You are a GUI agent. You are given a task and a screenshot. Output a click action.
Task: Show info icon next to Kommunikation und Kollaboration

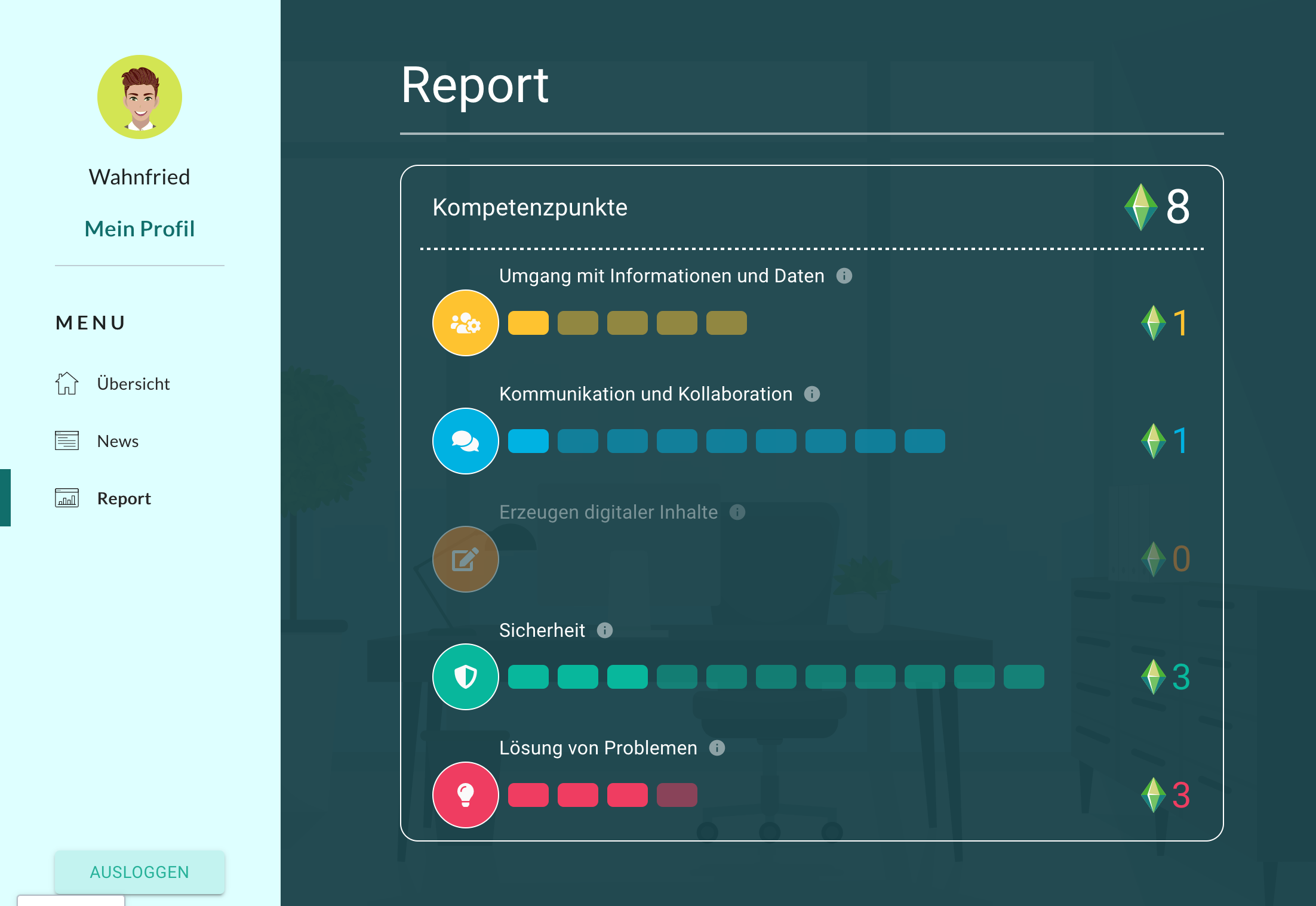pos(811,394)
